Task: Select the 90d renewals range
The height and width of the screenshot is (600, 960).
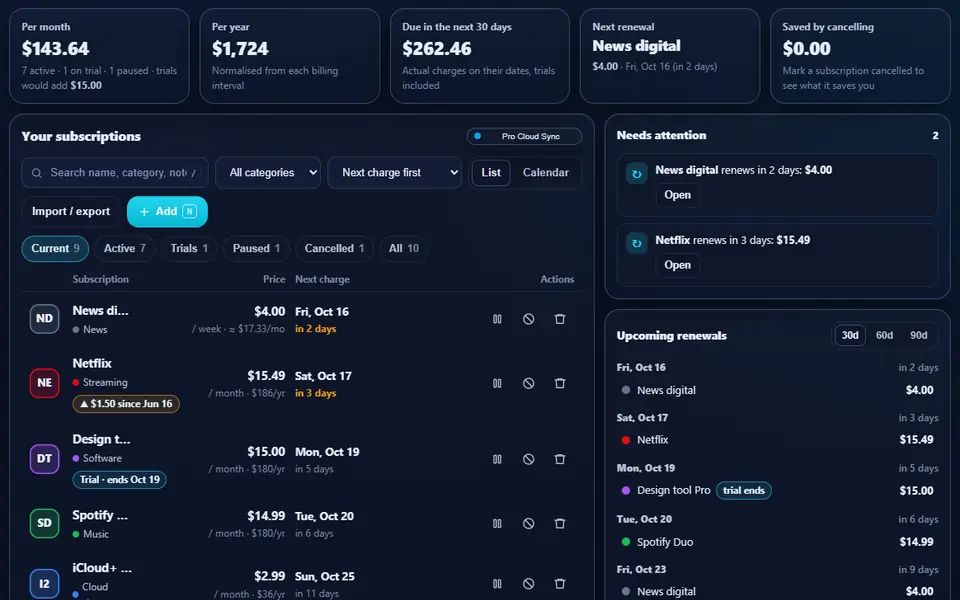Action: coord(918,336)
